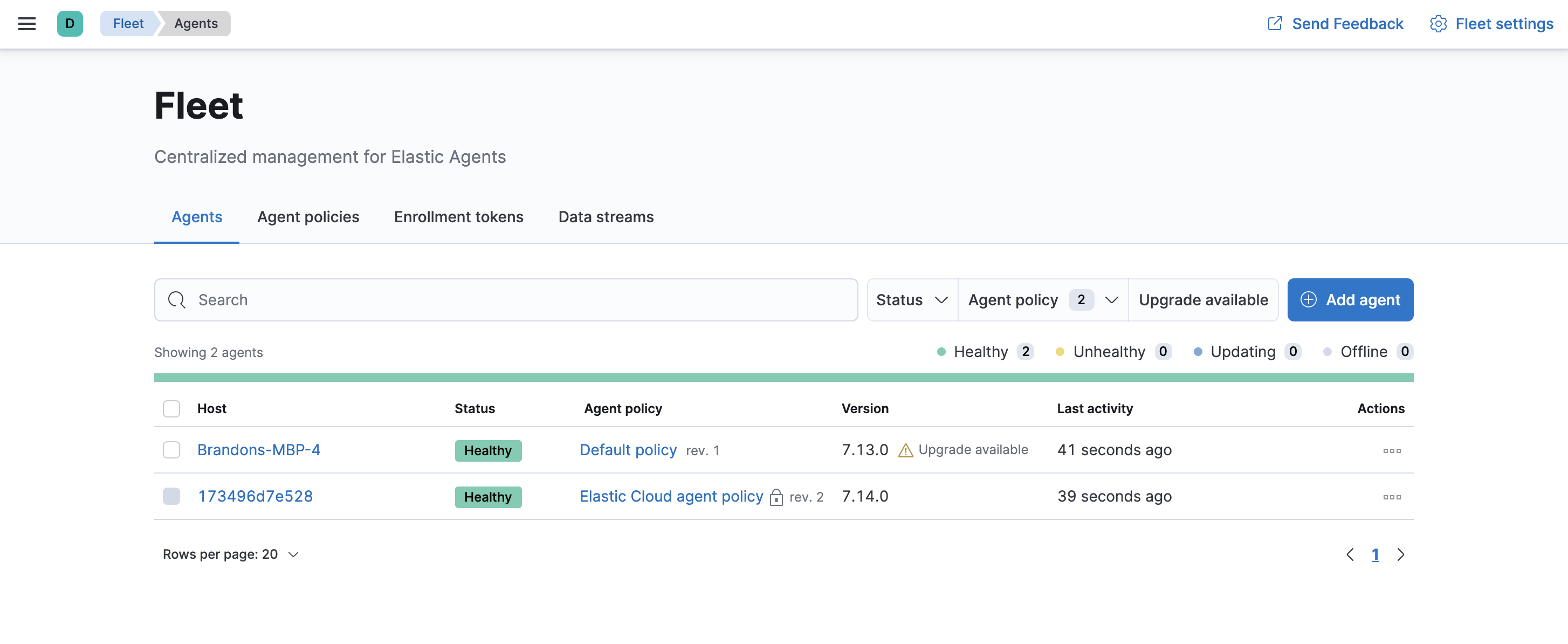Image resolution: width=1568 pixels, height=644 pixels.
Task: Toggle checkbox for Brandons-MBP-4 row
Action: tap(171, 449)
